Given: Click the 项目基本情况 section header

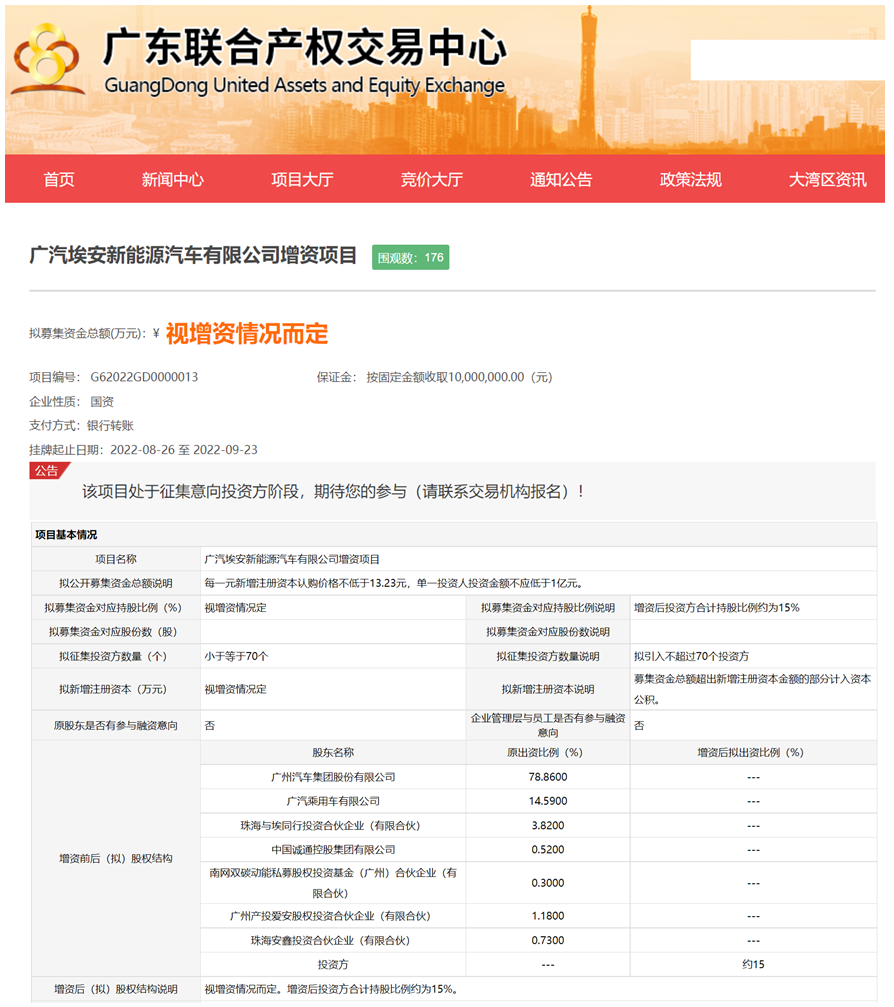Looking at the screenshot, I should click(66, 535).
